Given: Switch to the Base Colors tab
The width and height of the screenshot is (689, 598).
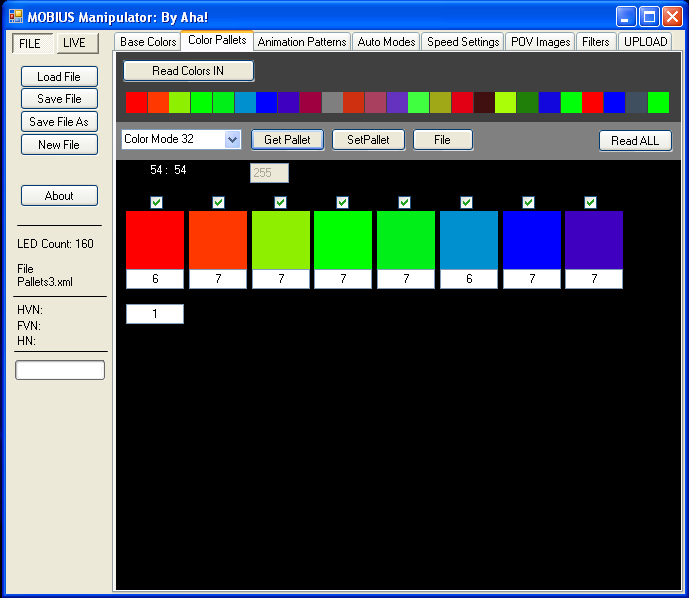Looking at the screenshot, I should tap(148, 42).
